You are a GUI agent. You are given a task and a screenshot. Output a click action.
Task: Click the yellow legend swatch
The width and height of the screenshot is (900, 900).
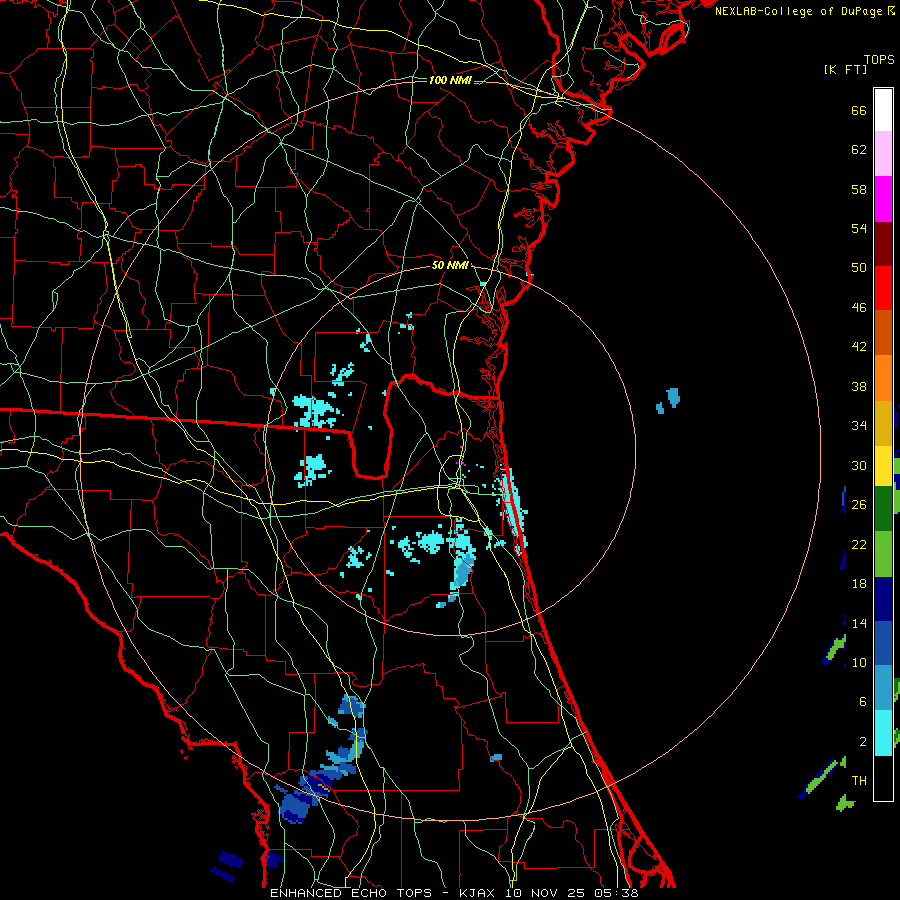coord(883,466)
